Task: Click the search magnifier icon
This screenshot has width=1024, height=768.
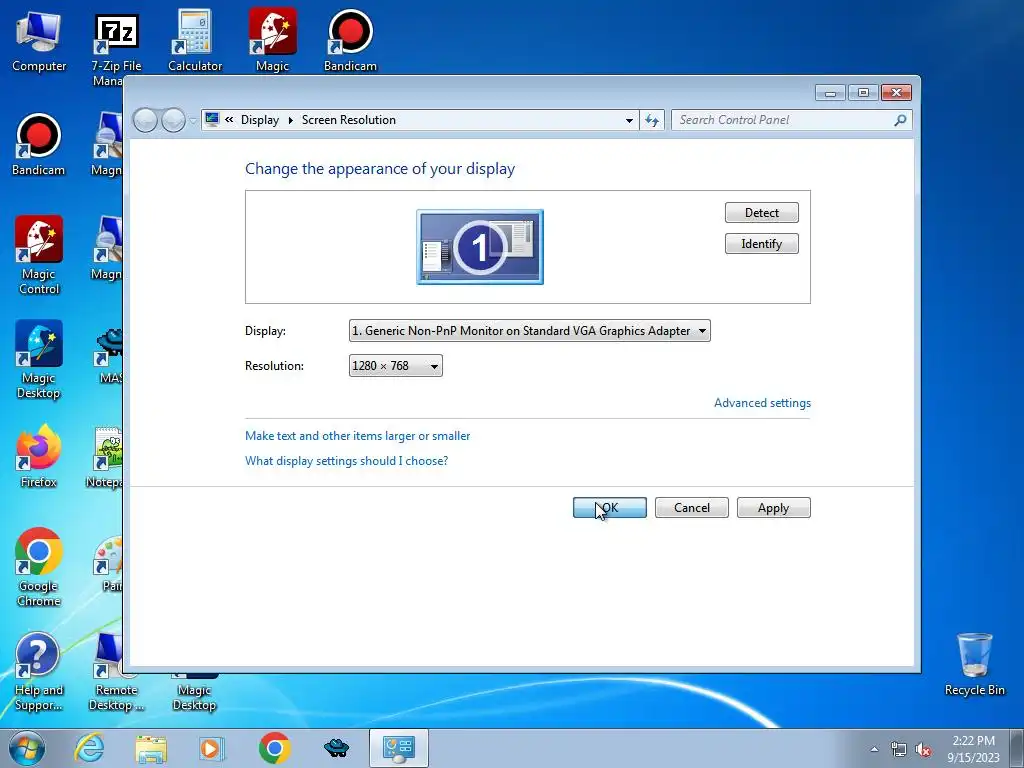Action: click(900, 120)
